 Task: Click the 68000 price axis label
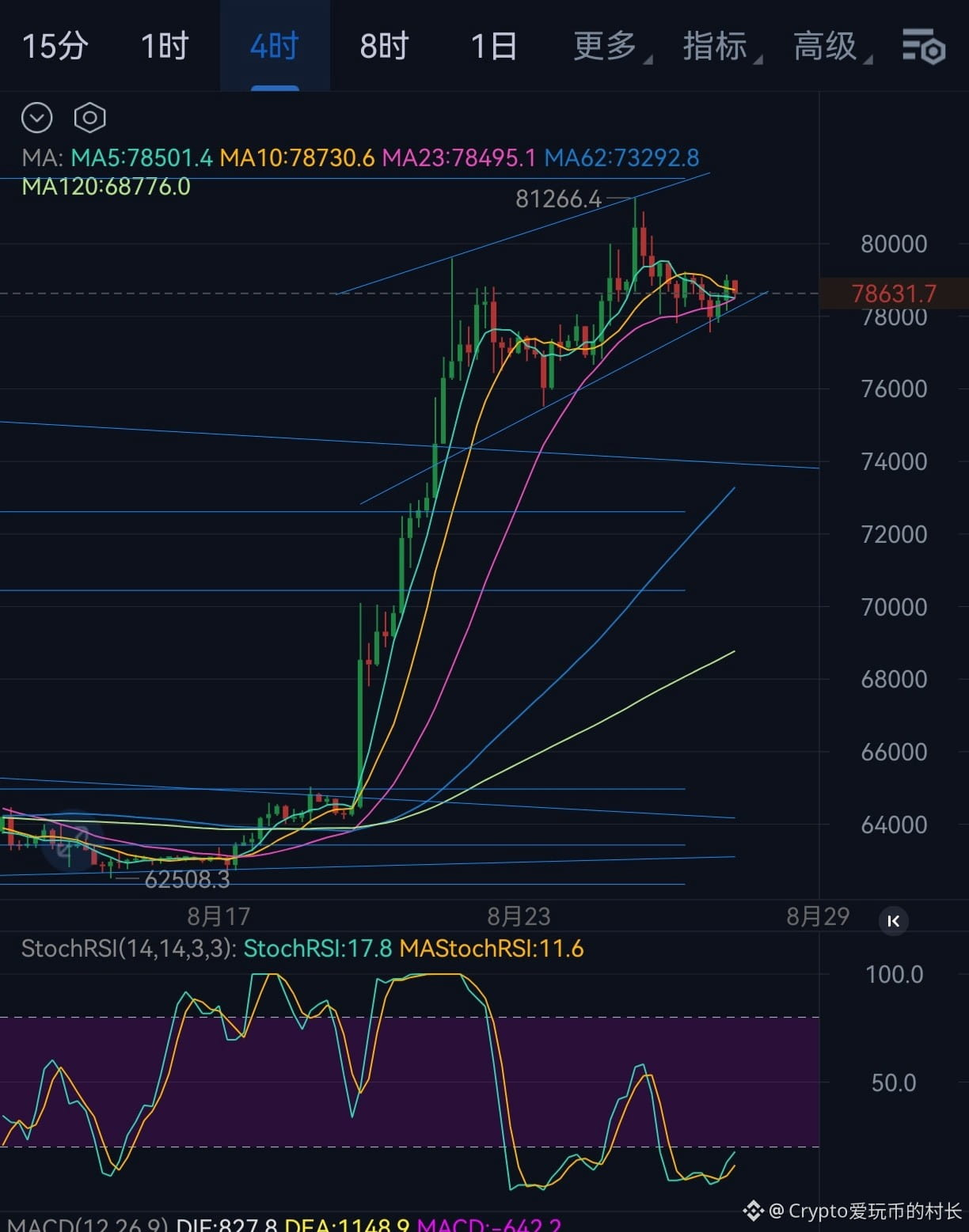[x=894, y=679]
